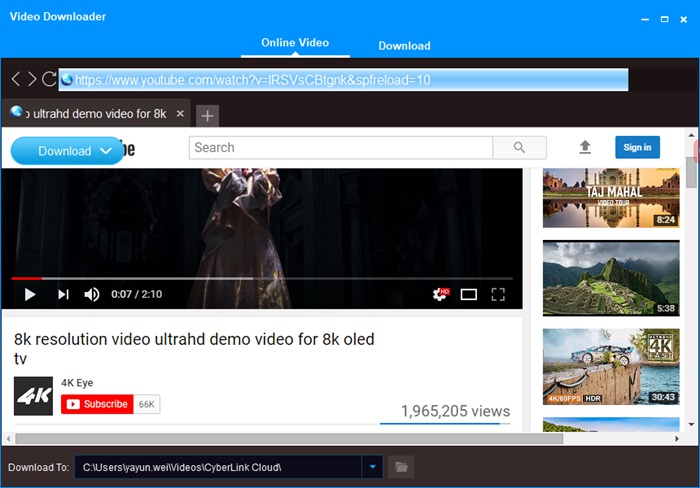Open the 4K Eye channel name

(x=77, y=383)
